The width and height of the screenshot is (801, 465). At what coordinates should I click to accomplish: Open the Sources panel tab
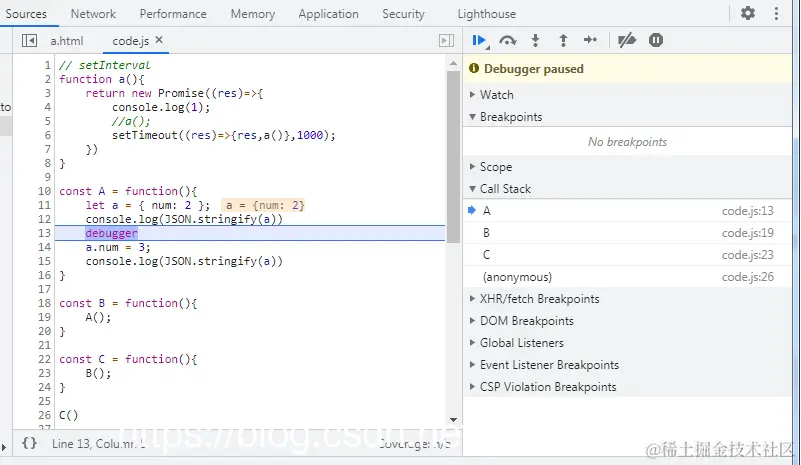pyautogui.click(x=26, y=14)
